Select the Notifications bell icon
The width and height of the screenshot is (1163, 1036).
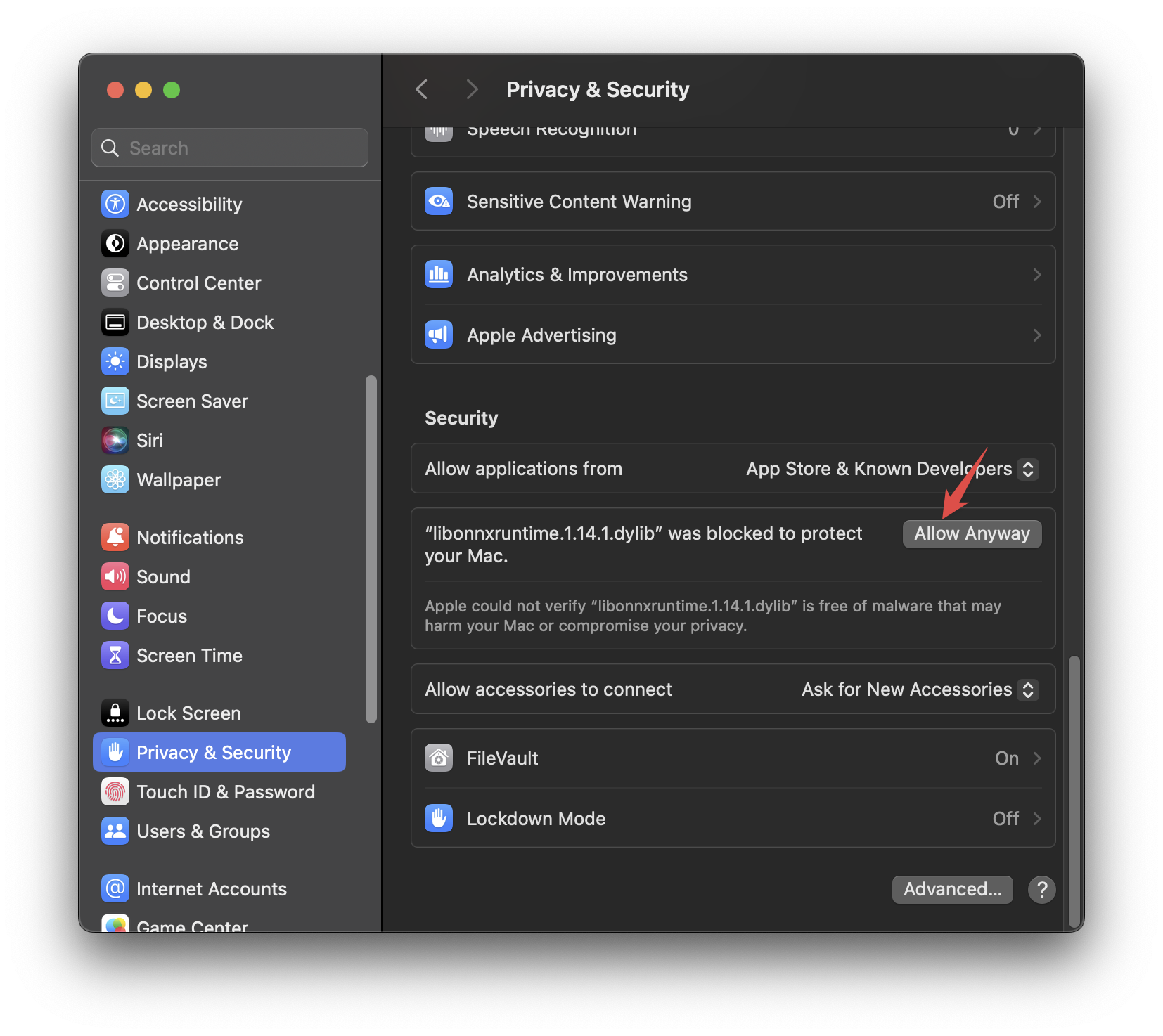[115, 537]
